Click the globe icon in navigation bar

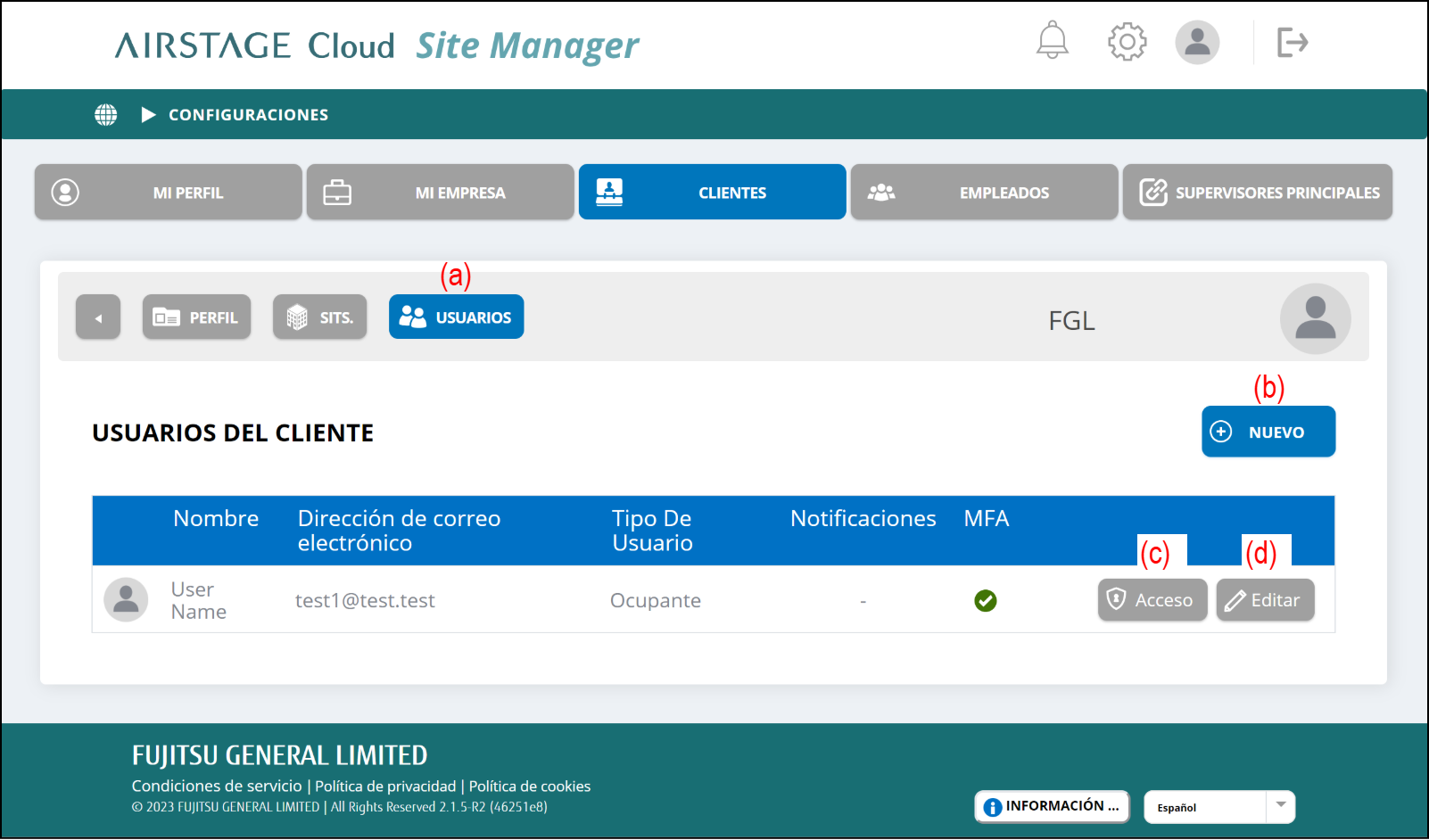click(106, 115)
